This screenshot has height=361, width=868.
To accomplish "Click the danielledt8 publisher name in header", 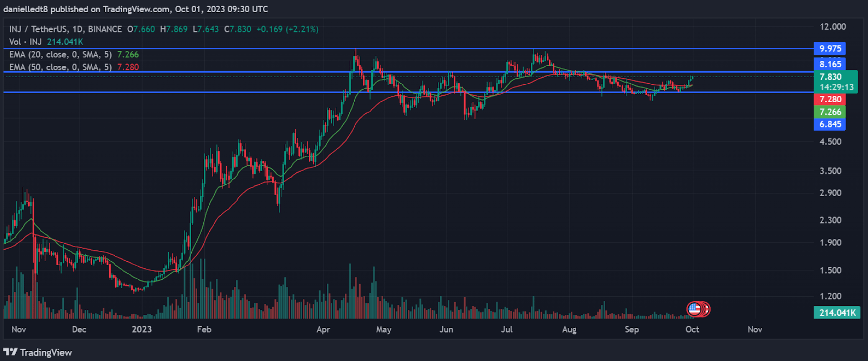I will pos(24,9).
